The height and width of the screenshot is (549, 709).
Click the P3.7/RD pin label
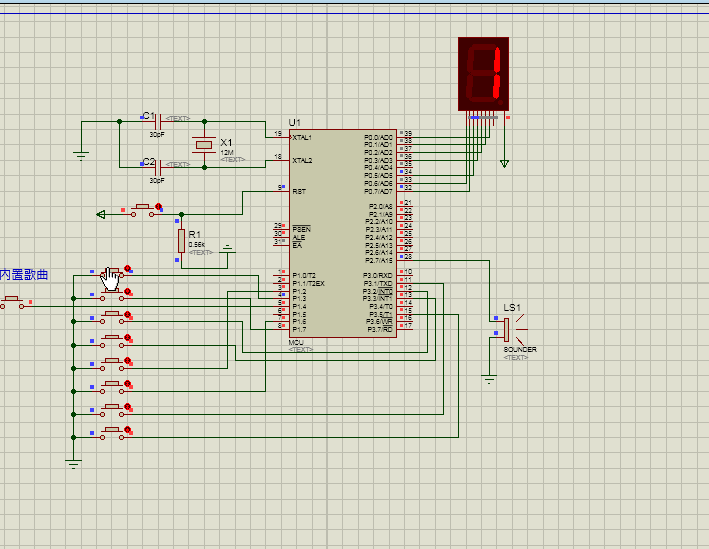380,329
